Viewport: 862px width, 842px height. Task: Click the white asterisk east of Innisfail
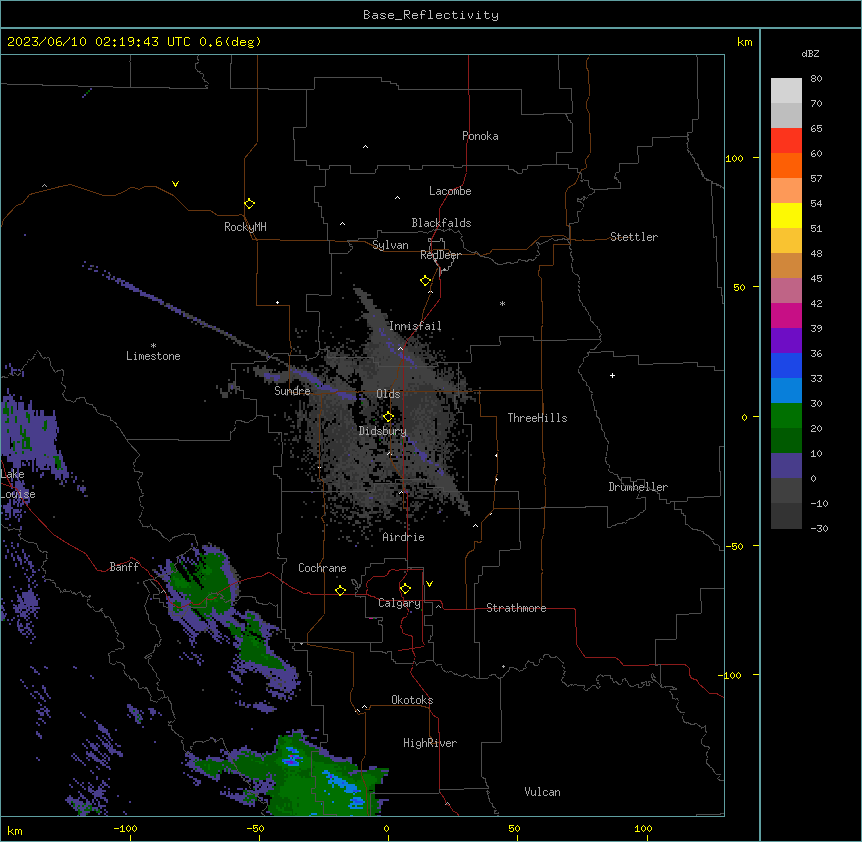pos(502,303)
